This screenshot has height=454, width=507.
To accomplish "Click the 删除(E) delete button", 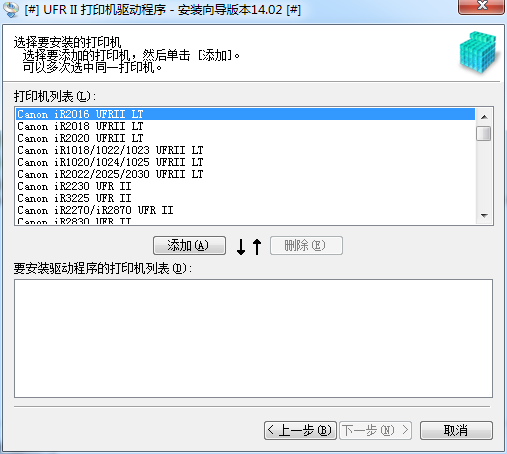I will pos(306,245).
